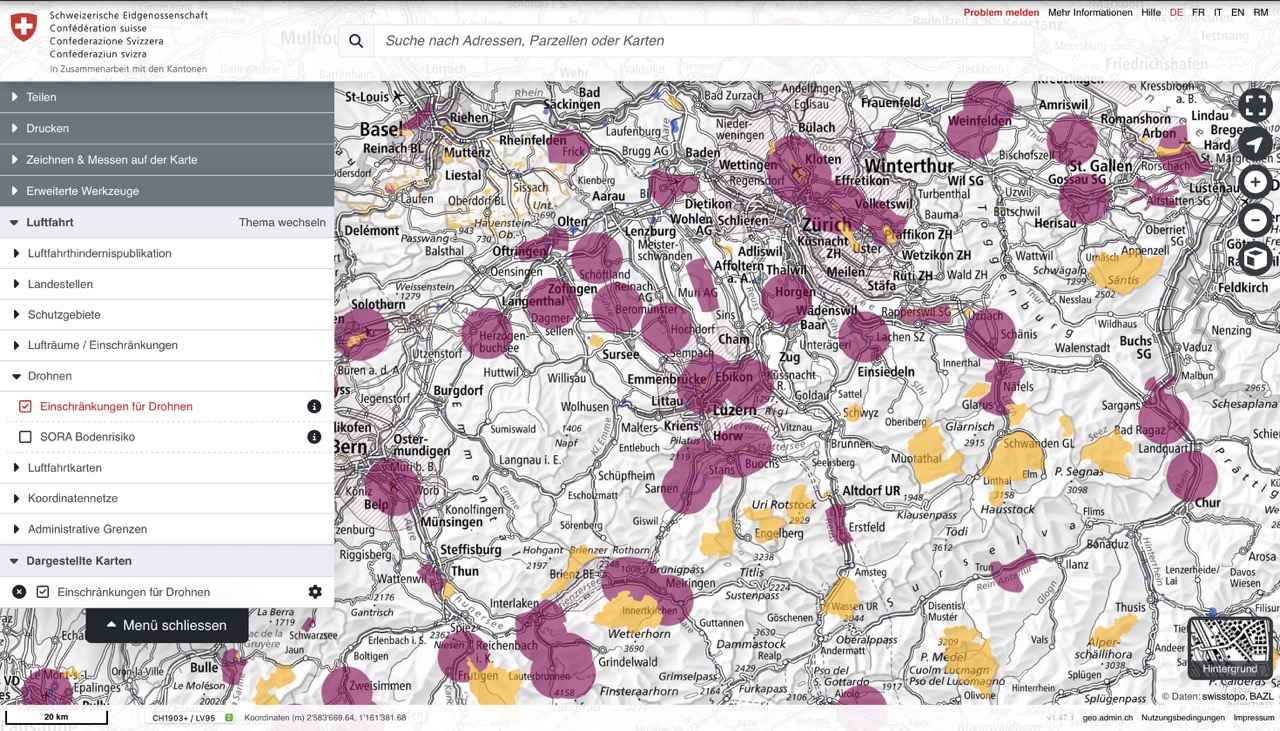This screenshot has width=1280, height=731.
Task: Toggle visibility checkbox under Dargestellte Karten
Action: tap(43, 592)
